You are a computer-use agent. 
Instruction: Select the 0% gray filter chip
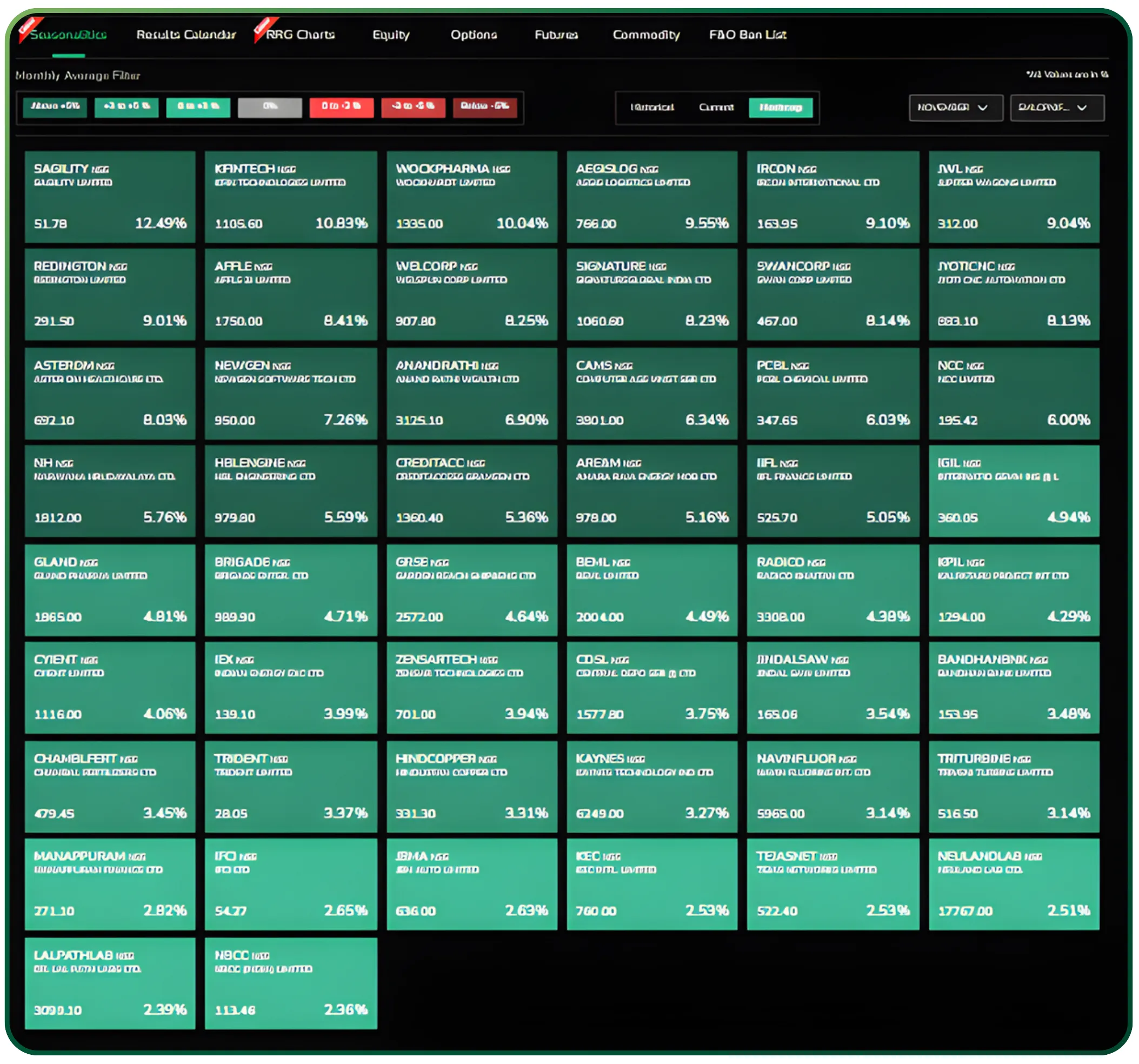[271, 107]
